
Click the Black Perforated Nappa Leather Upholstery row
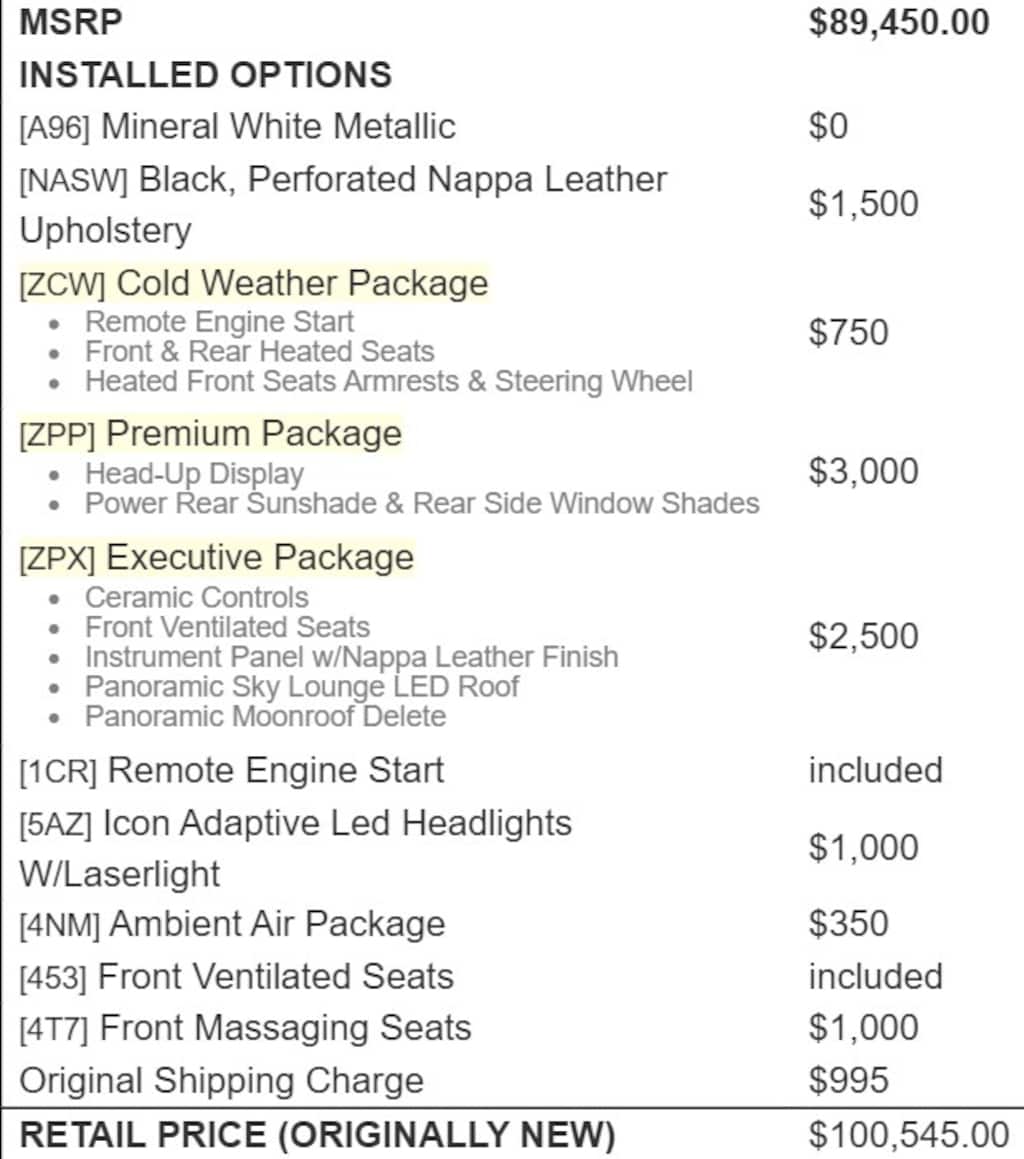[342, 204]
